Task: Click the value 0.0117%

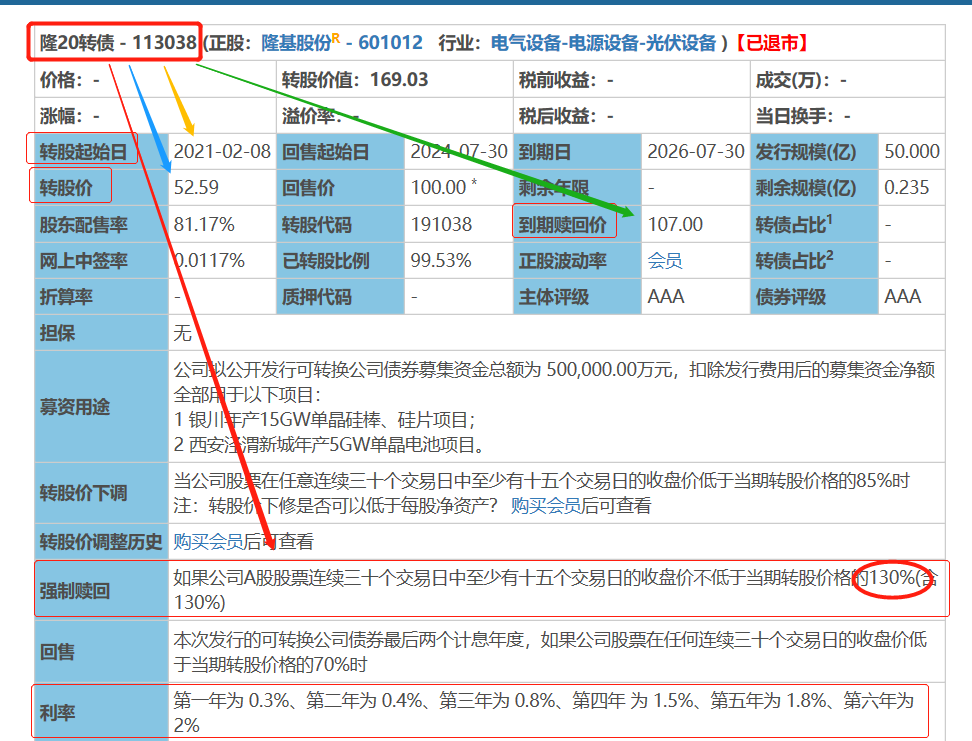Action: (209, 260)
